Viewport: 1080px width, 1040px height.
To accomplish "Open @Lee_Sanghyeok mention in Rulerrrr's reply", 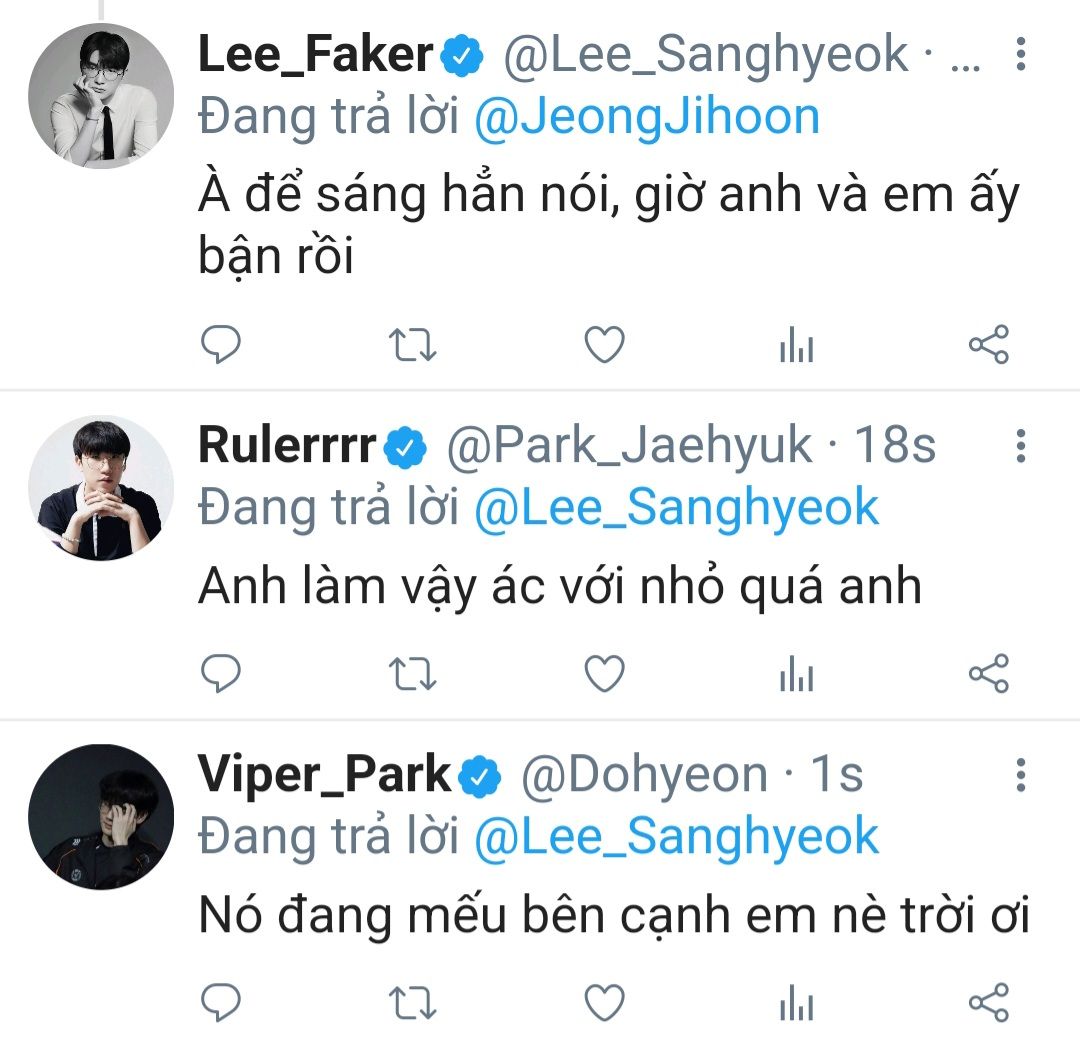I will (x=676, y=508).
